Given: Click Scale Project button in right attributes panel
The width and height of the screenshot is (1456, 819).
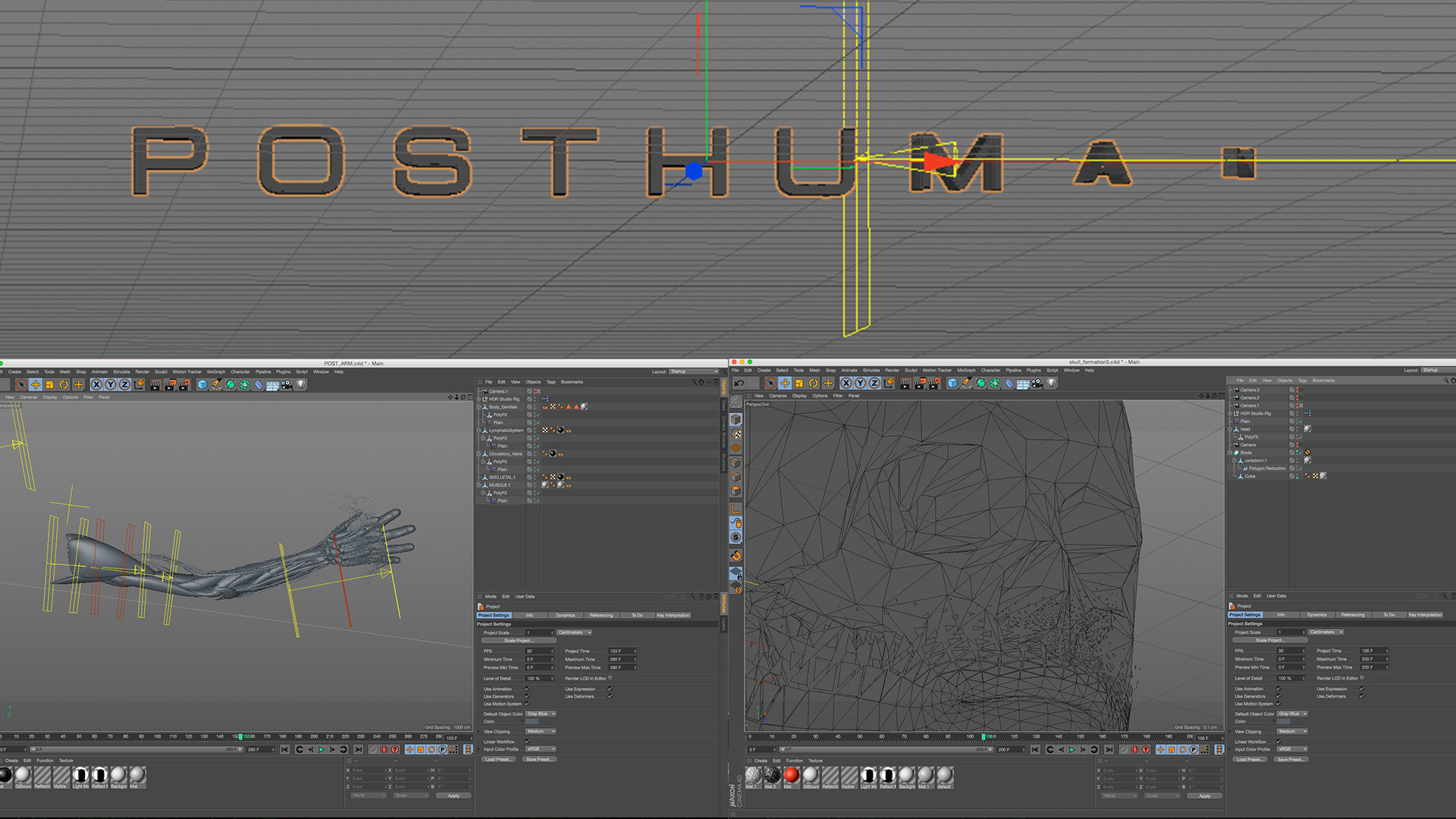Looking at the screenshot, I should pos(1269,640).
